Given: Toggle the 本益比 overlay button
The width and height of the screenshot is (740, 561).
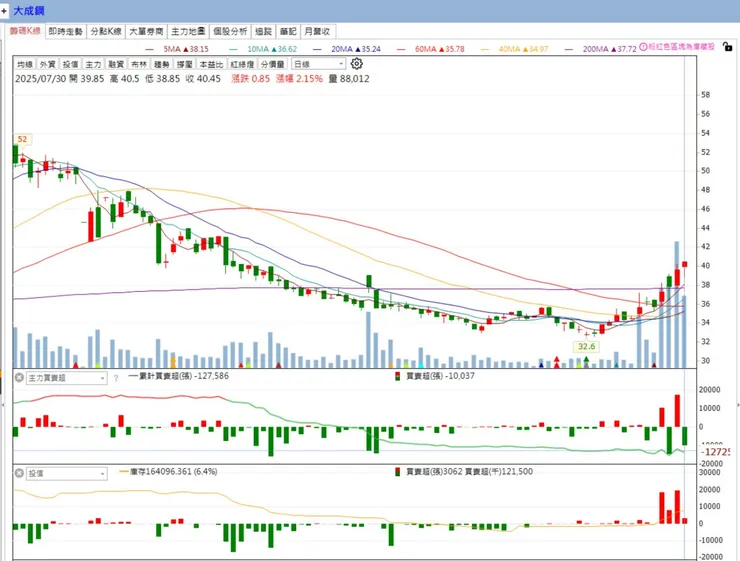Looking at the screenshot, I should [x=211, y=64].
